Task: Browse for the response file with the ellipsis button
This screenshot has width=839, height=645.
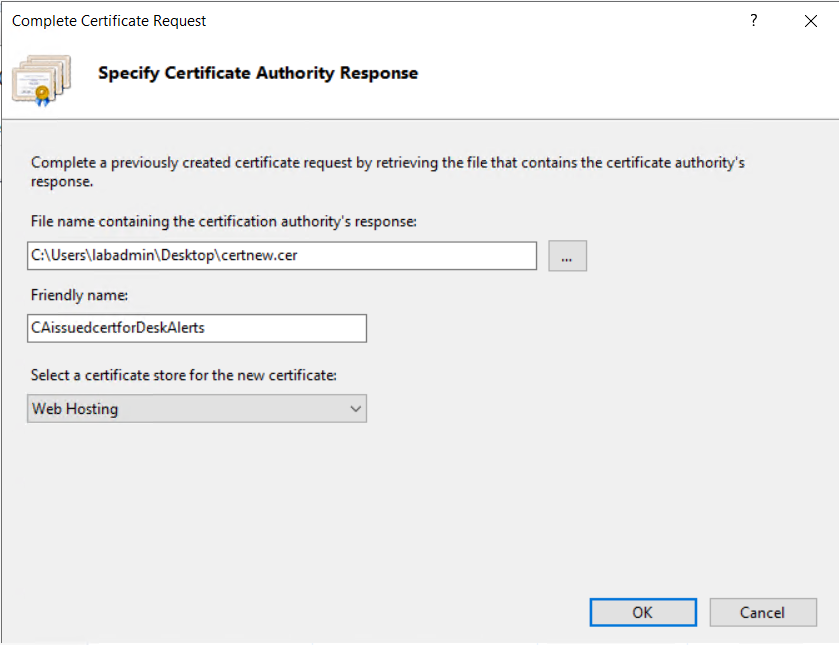Action: [567, 256]
